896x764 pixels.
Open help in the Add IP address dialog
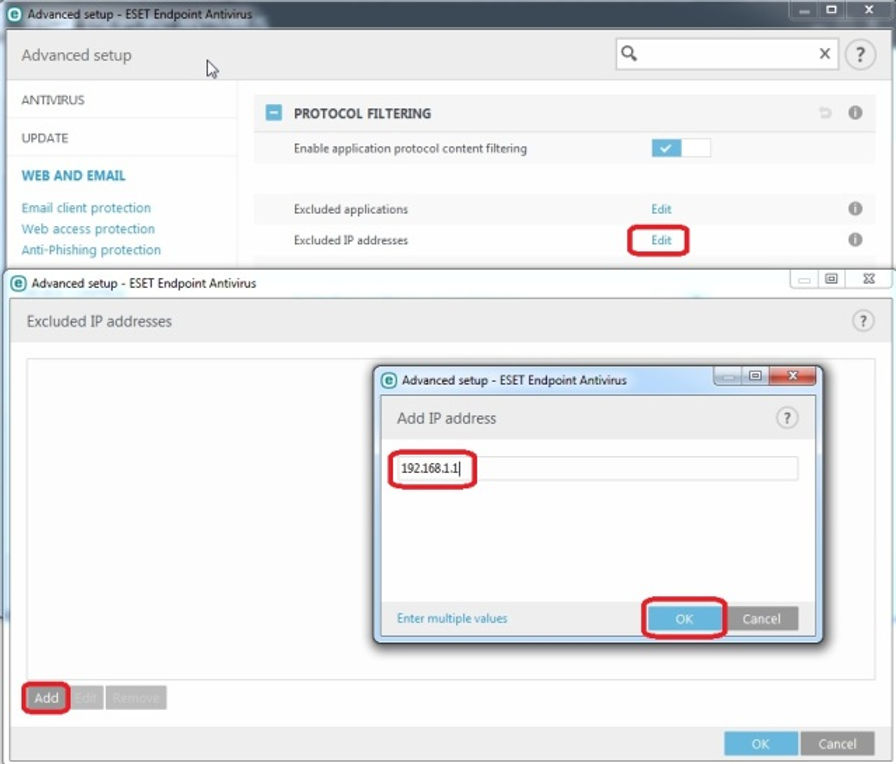pyautogui.click(x=787, y=418)
